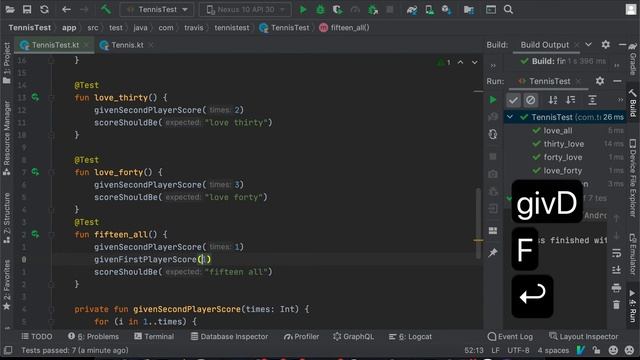Open the AVD Manager icon
The width and height of the screenshot is (640, 360).
(429, 9)
